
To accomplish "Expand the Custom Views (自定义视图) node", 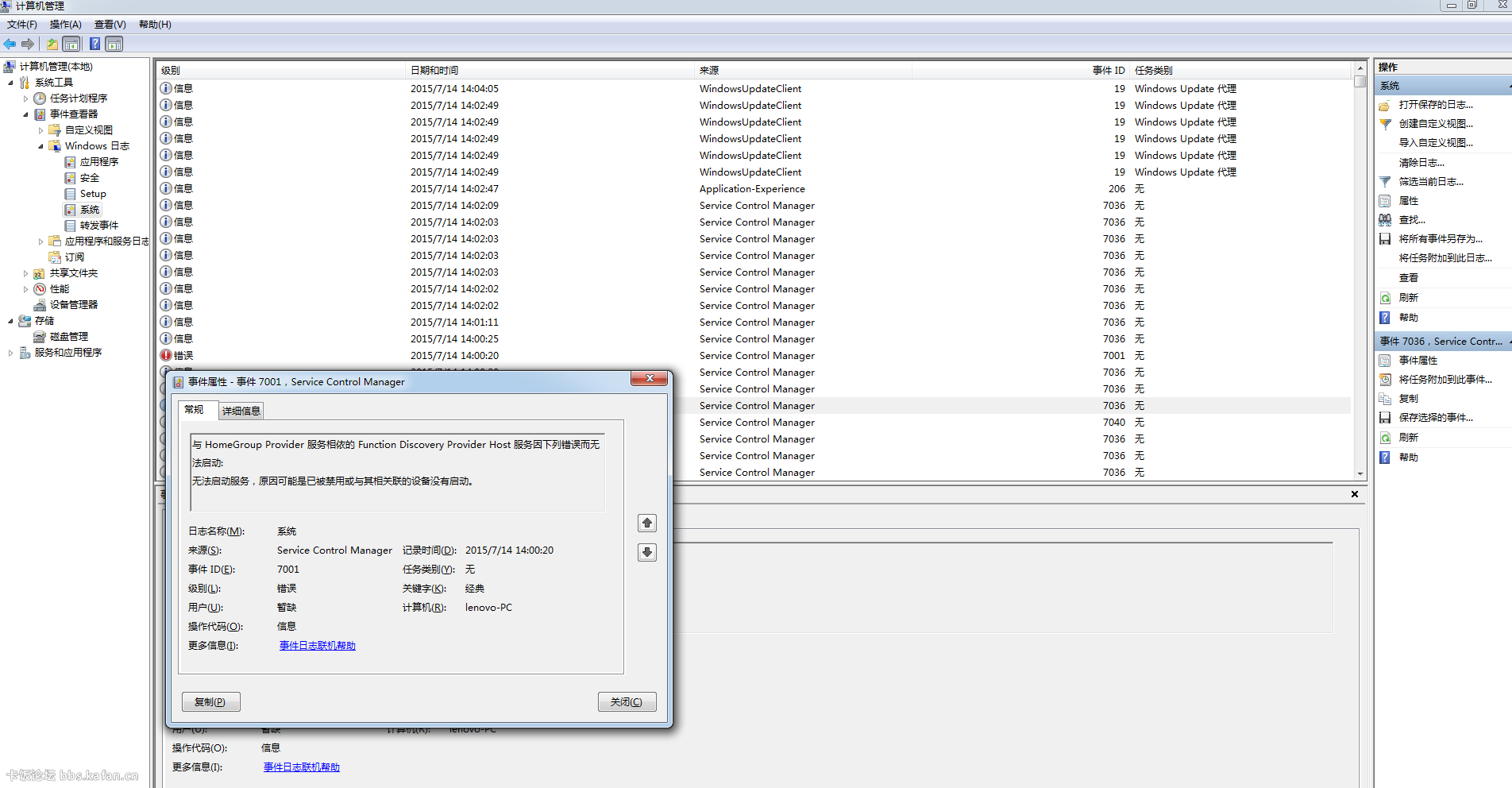I will click(x=40, y=130).
